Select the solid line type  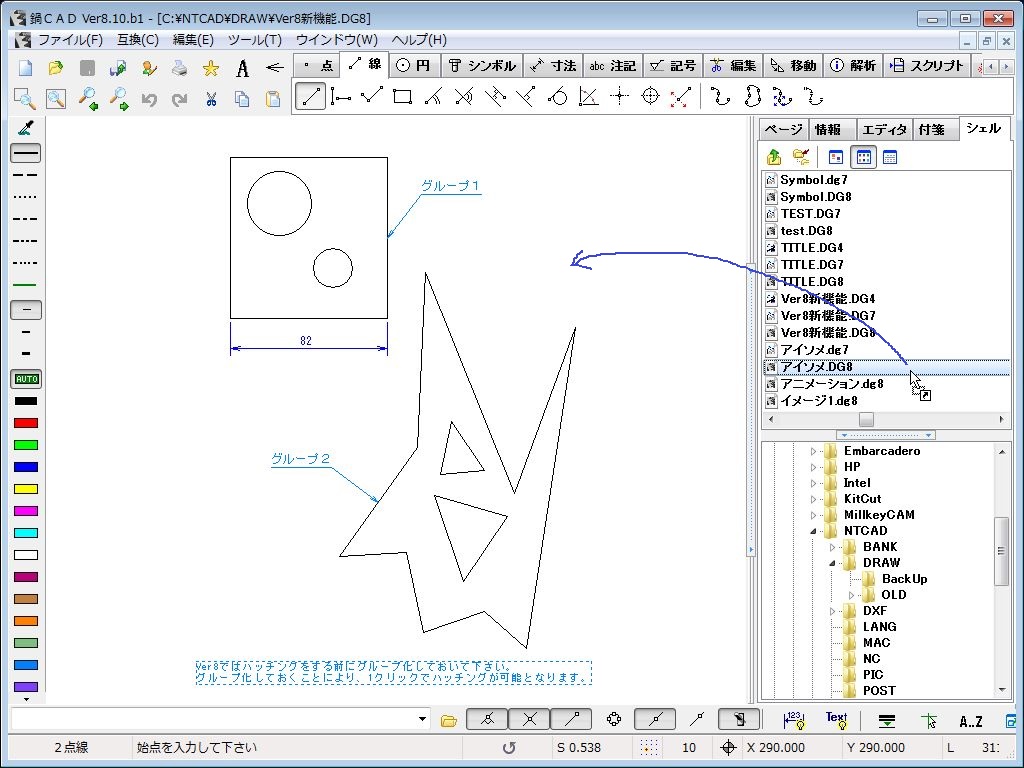[26, 153]
